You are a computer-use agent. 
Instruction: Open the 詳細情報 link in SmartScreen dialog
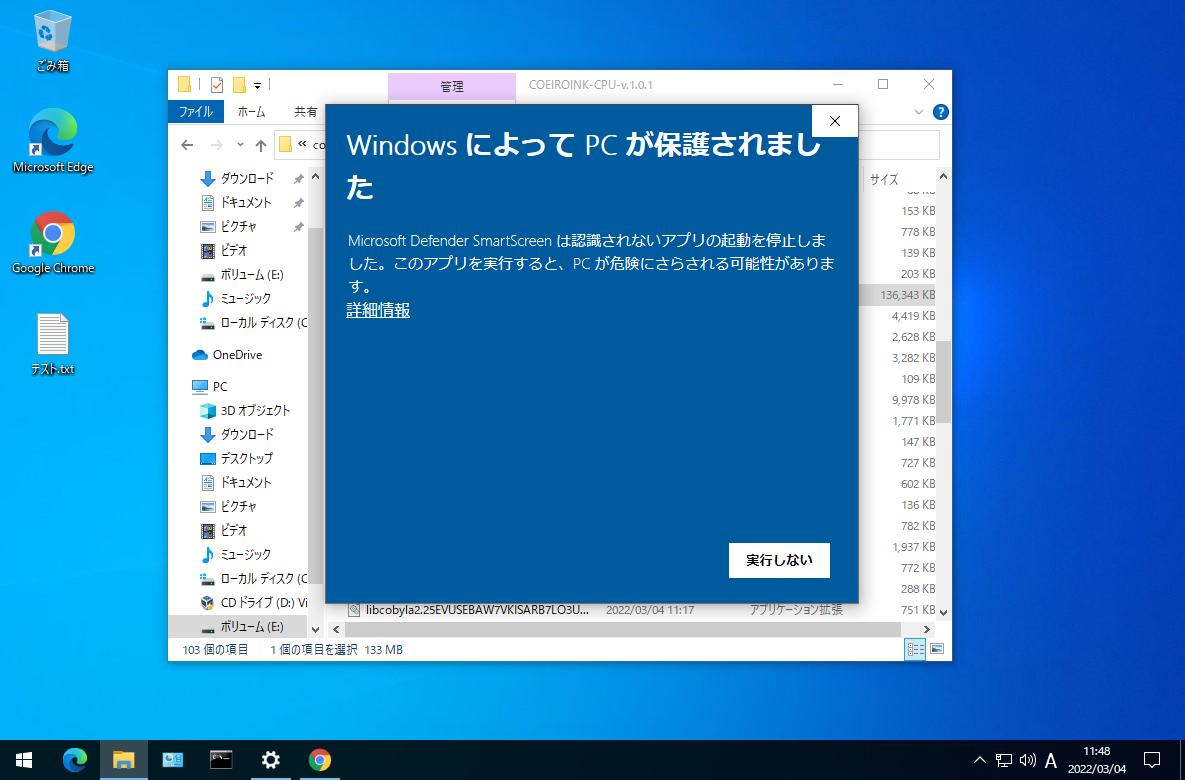378,310
